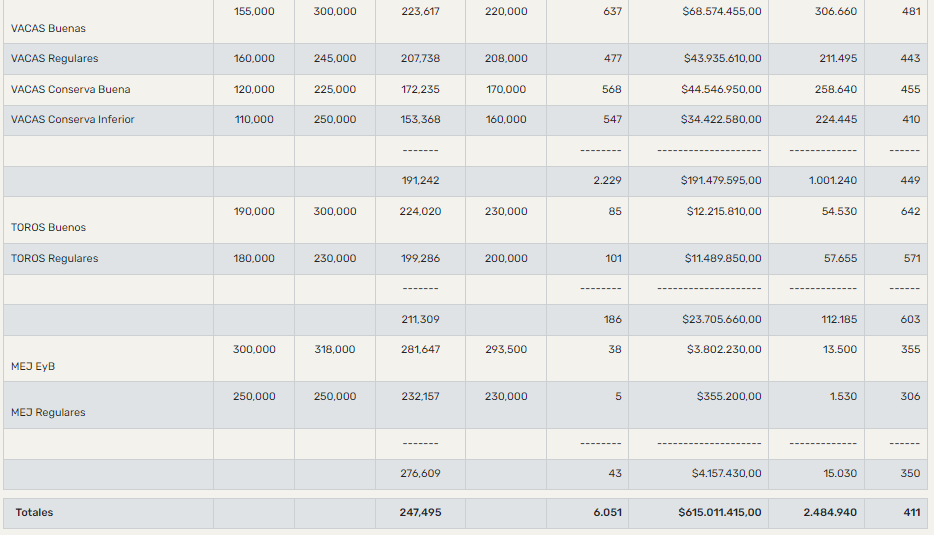The height and width of the screenshot is (535, 934).
Task: Click the 293,500 value in MEJ EyB row
Action: [x=506, y=350]
